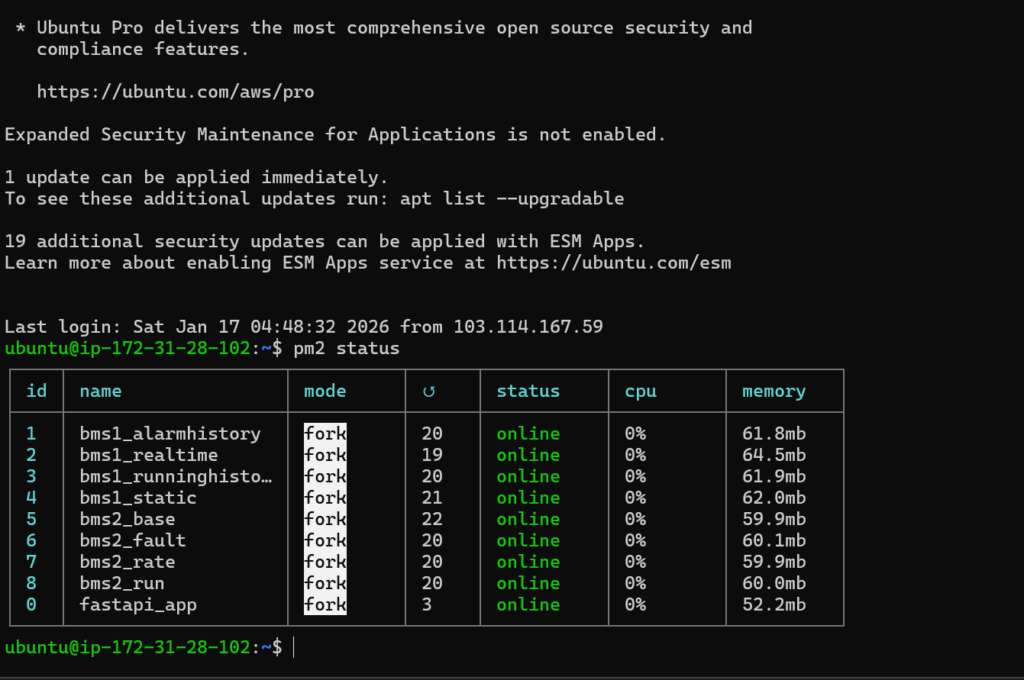This screenshot has height=680, width=1024.
Task: Click the restart count 22 for bms2_base
Action: 432,519
